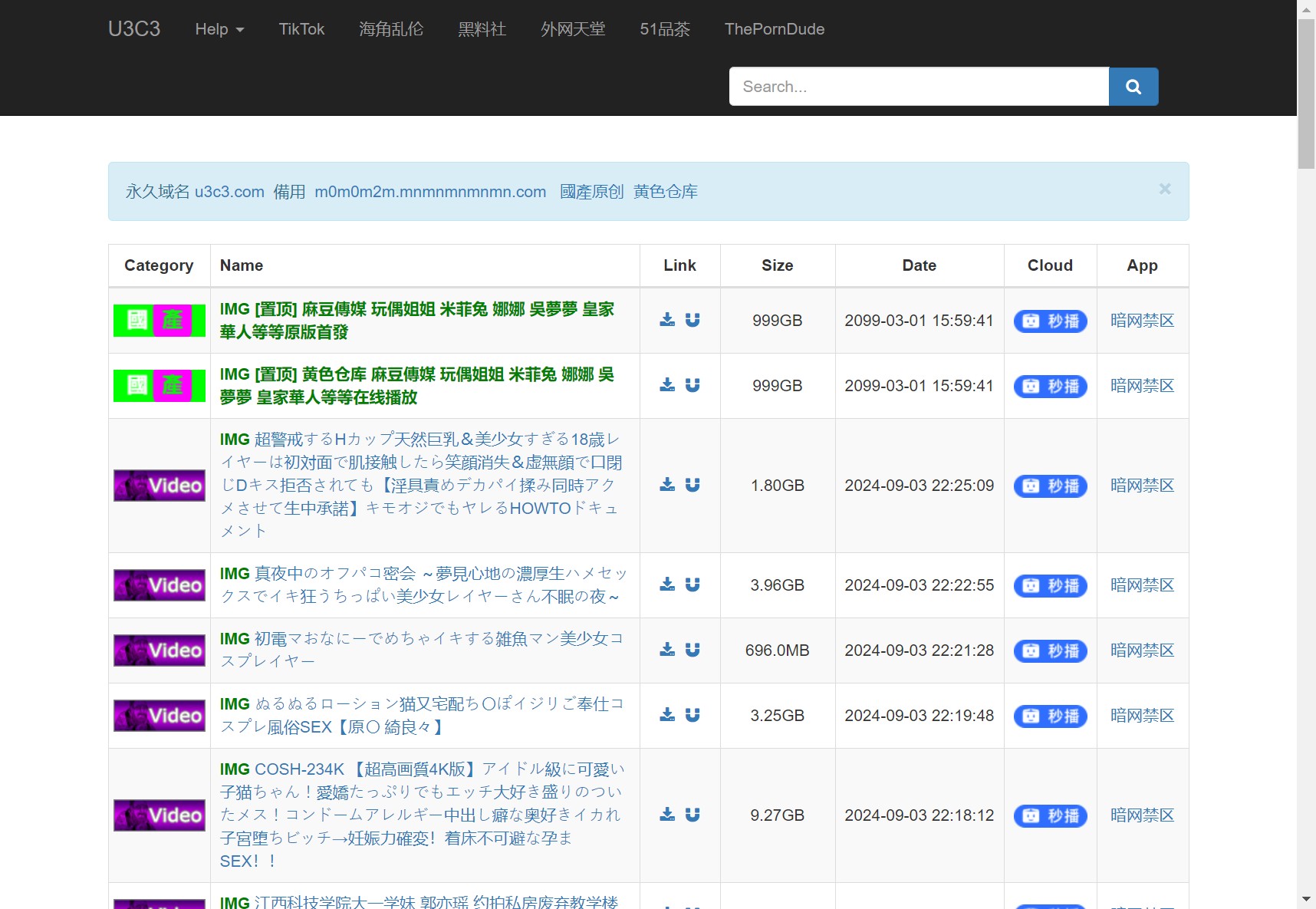Open the TikTok menu item
The width and height of the screenshot is (1316, 909).
[x=301, y=29]
